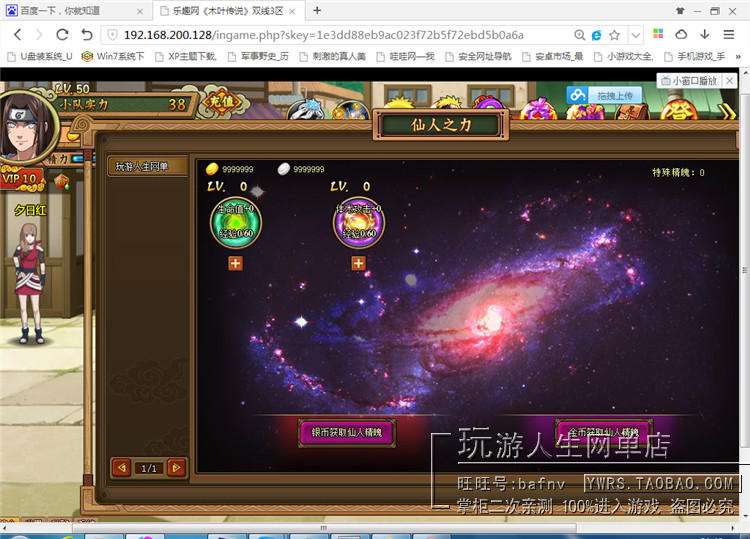Viewport: 750px width, 539px height.
Task: Close the 百度一下 tab
Action: (140, 11)
